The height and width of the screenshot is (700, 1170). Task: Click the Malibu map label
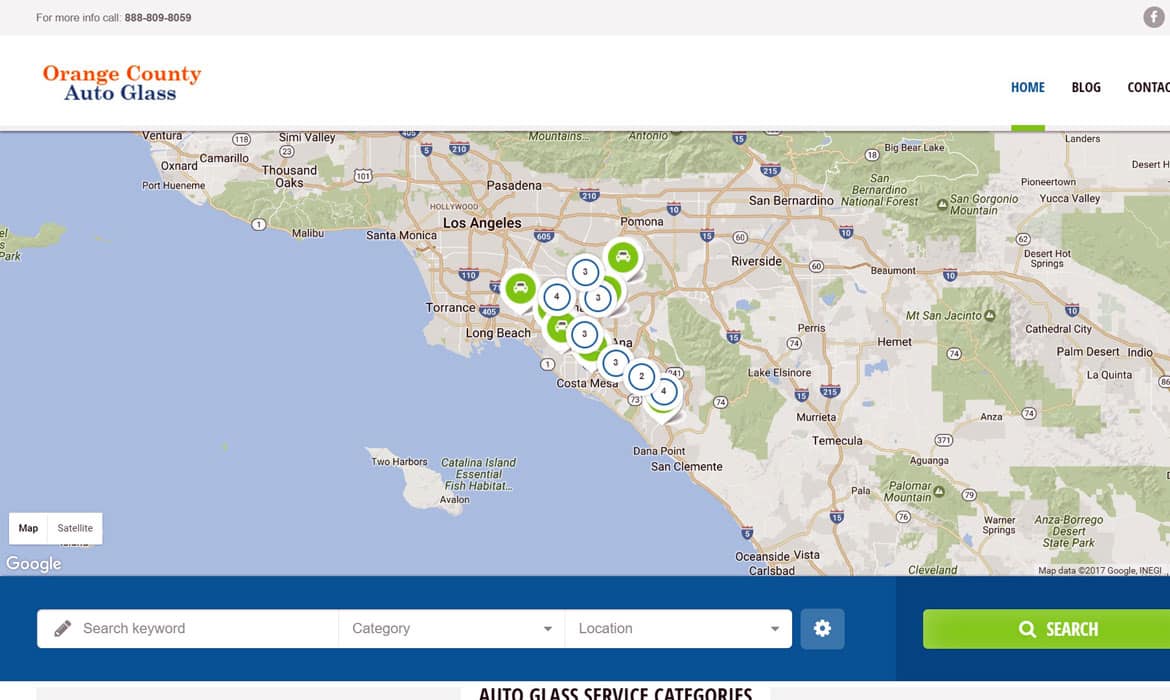point(307,233)
